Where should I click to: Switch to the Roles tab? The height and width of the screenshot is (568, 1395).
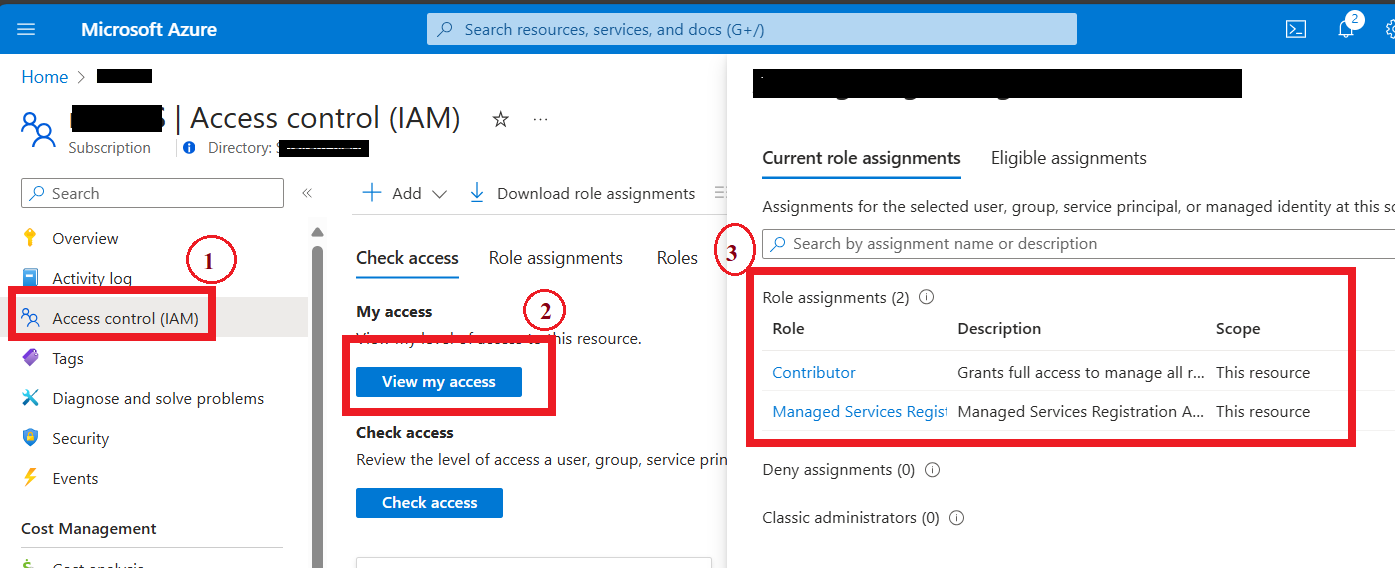(677, 258)
